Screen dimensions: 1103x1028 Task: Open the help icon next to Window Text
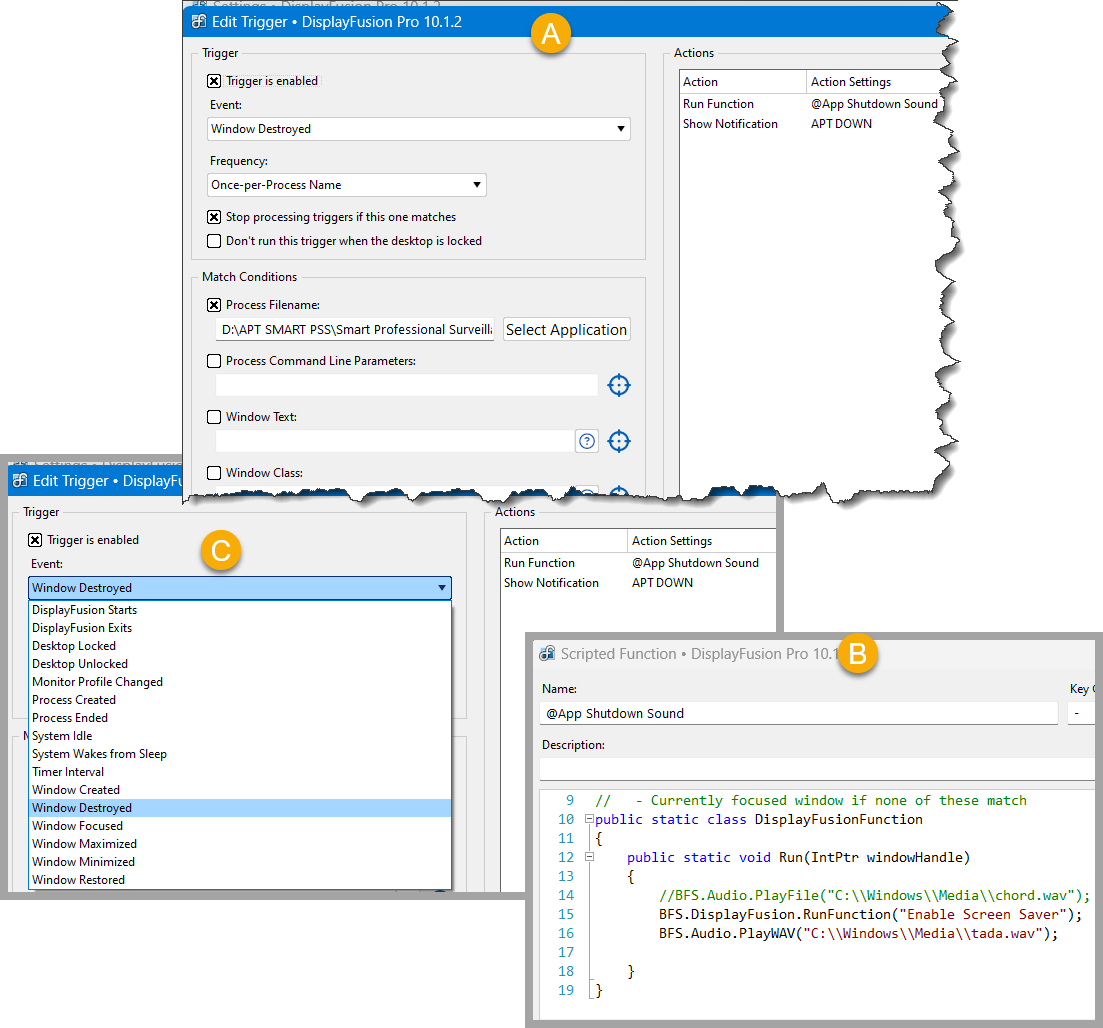587,441
